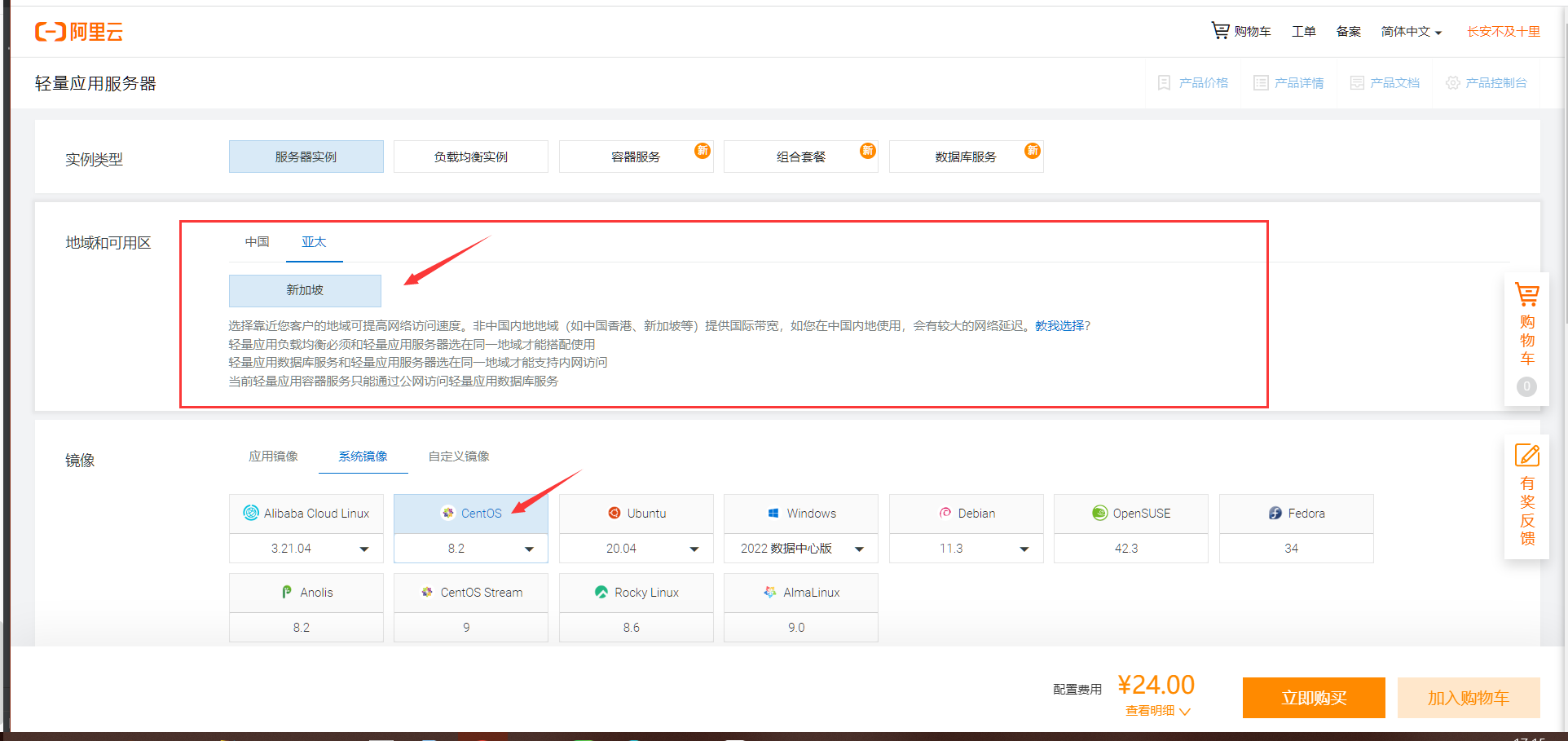Switch to the 应用镜像 tab
The width and height of the screenshot is (1568, 741).
click(x=273, y=457)
